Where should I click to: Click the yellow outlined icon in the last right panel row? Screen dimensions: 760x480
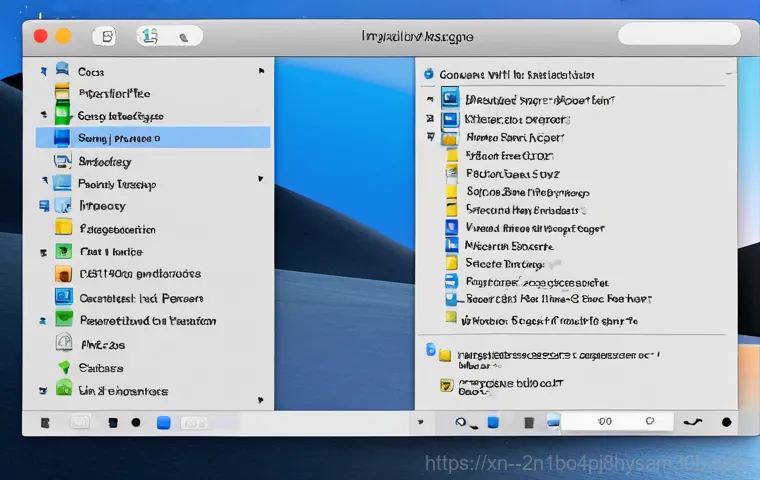pyautogui.click(x=446, y=386)
